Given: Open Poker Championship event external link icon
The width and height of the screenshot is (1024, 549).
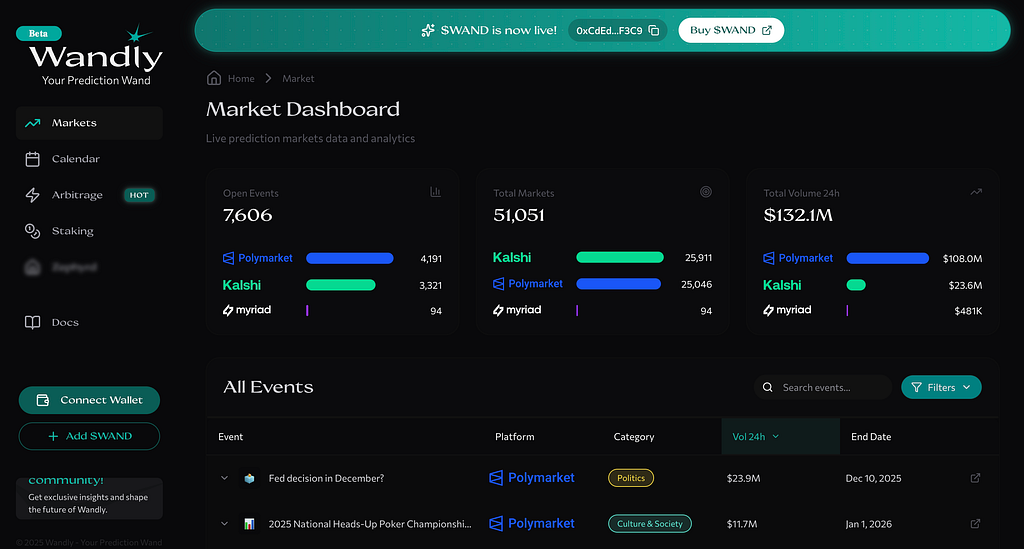Looking at the screenshot, I should [975, 524].
